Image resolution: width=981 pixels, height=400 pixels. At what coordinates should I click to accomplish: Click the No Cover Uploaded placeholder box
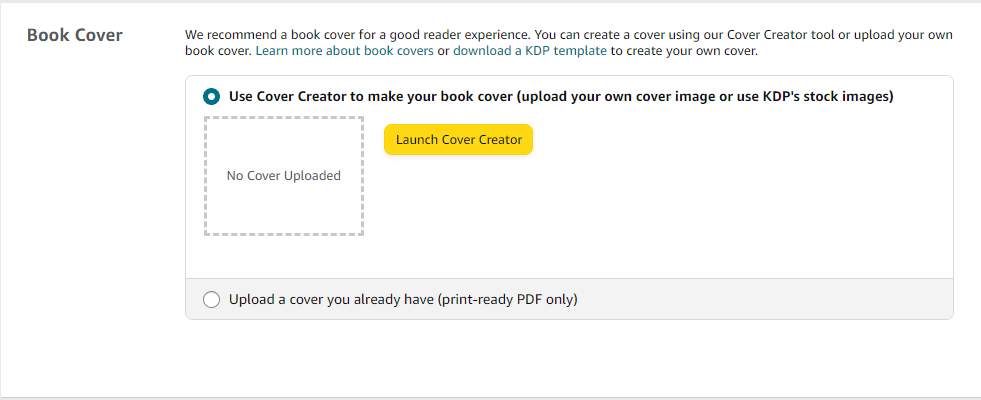tap(284, 176)
